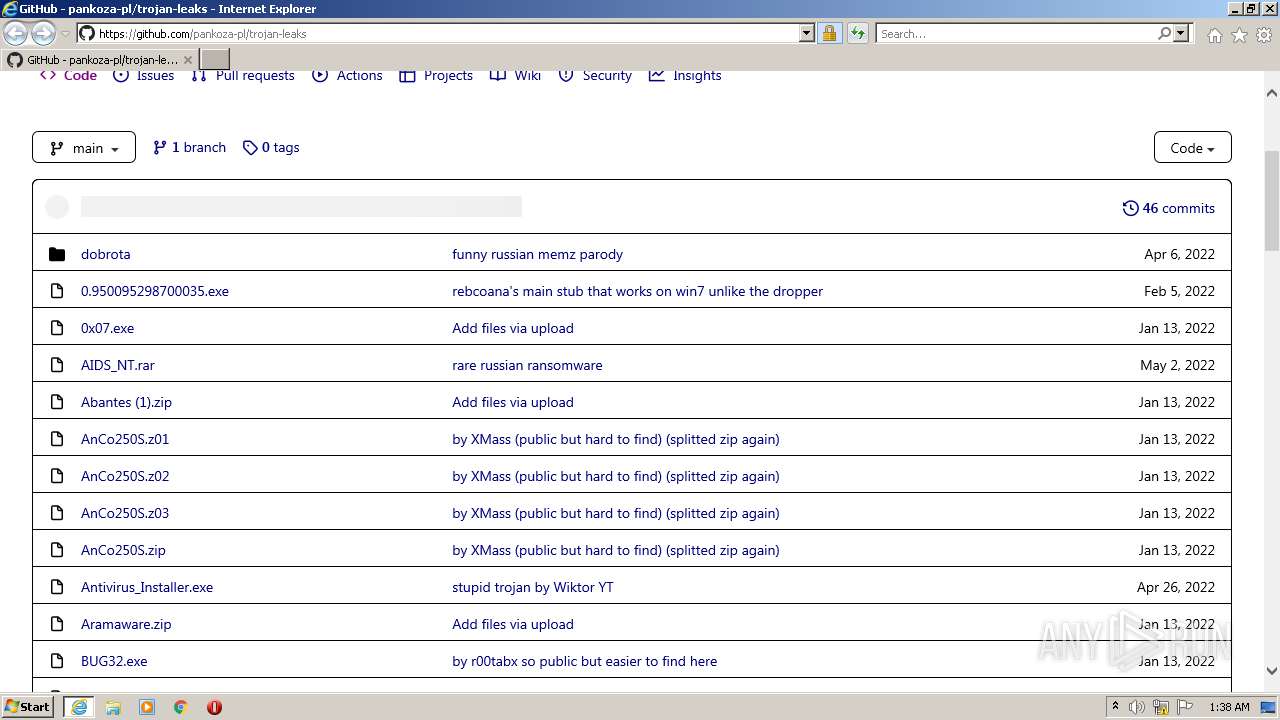The height and width of the screenshot is (720, 1280).
Task: Open the Projects tab
Action: [436, 75]
